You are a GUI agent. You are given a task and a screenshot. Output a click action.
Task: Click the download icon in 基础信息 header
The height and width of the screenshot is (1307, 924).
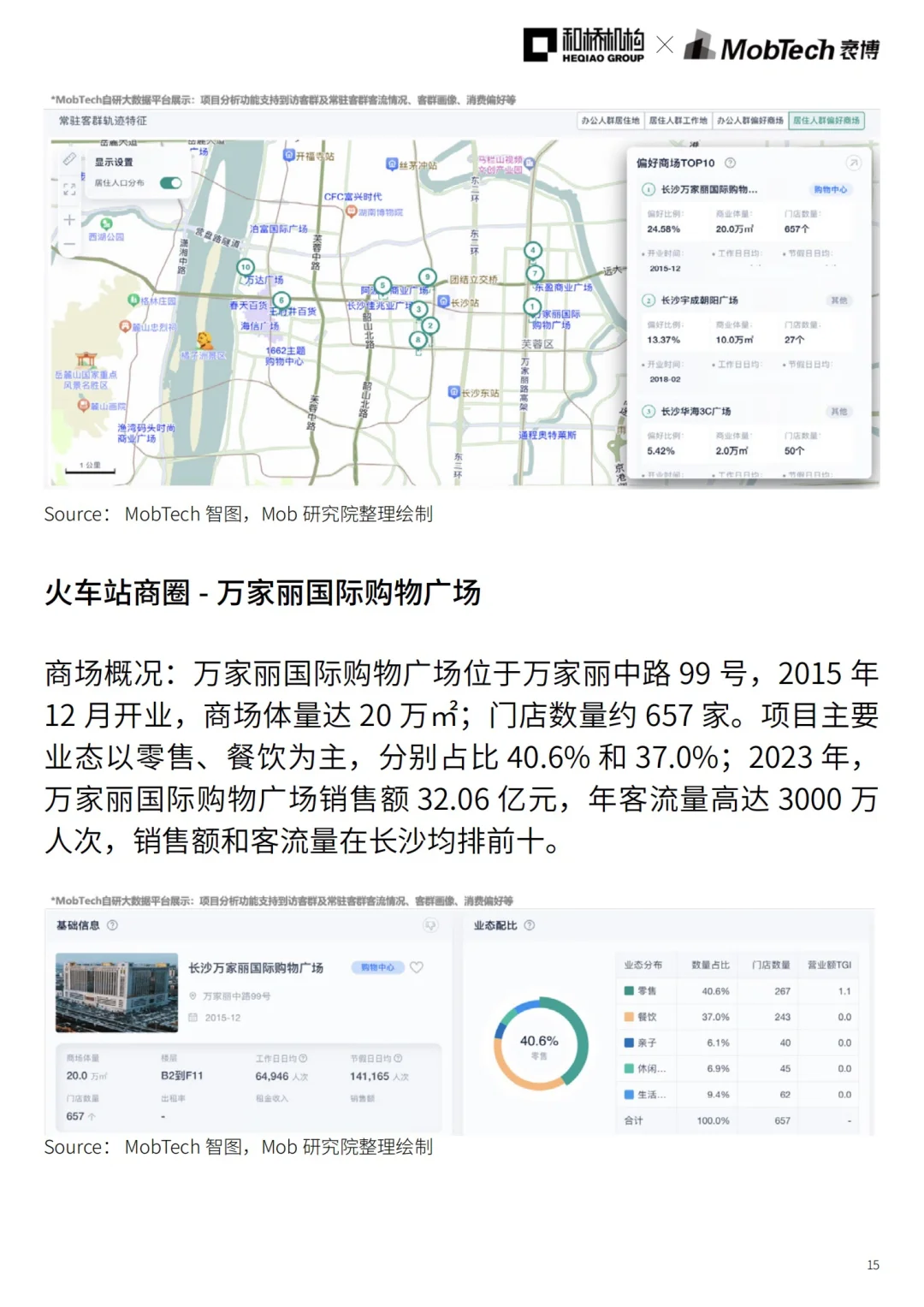pyautogui.click(x=430, y=925)
